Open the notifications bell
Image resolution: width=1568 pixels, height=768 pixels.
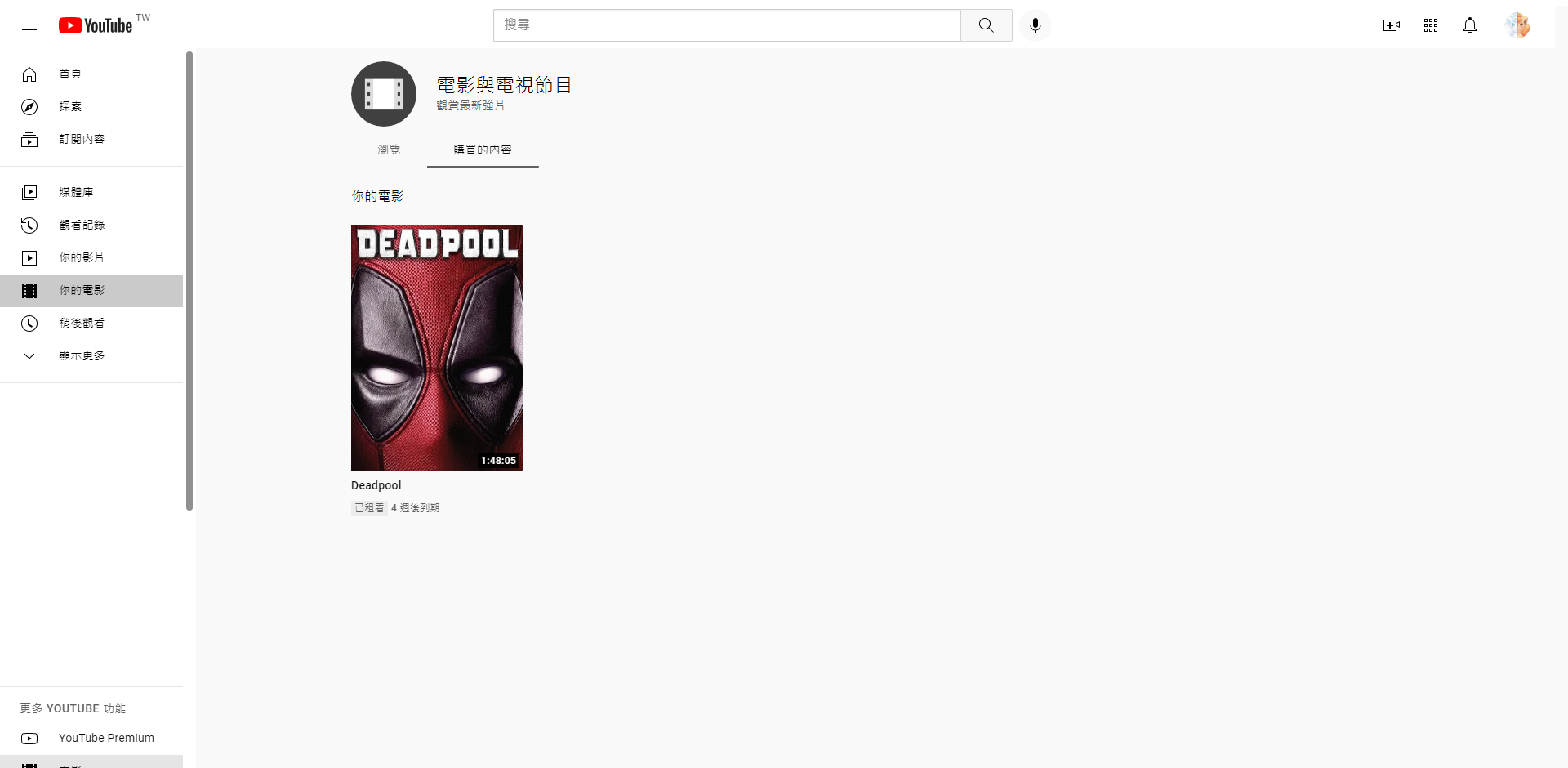(1470, 25)
